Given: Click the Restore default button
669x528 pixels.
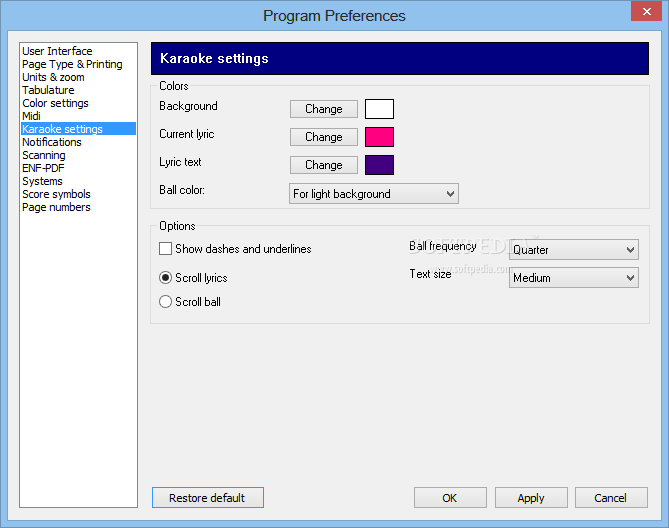Looking at the screenshot, I should [208, 498].
